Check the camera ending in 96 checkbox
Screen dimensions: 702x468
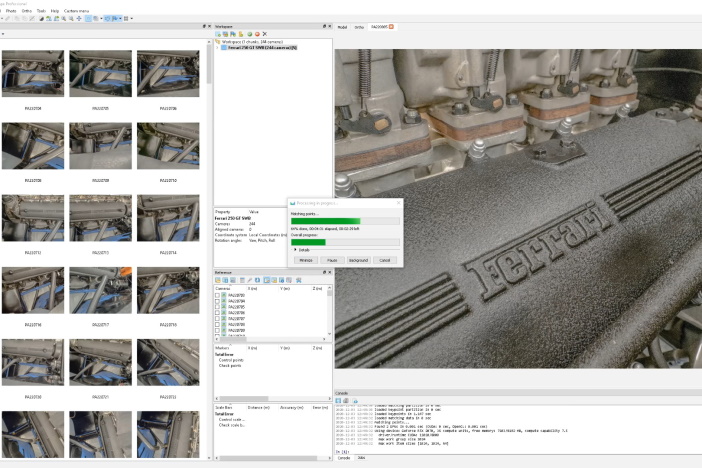[x=217, y=313]
